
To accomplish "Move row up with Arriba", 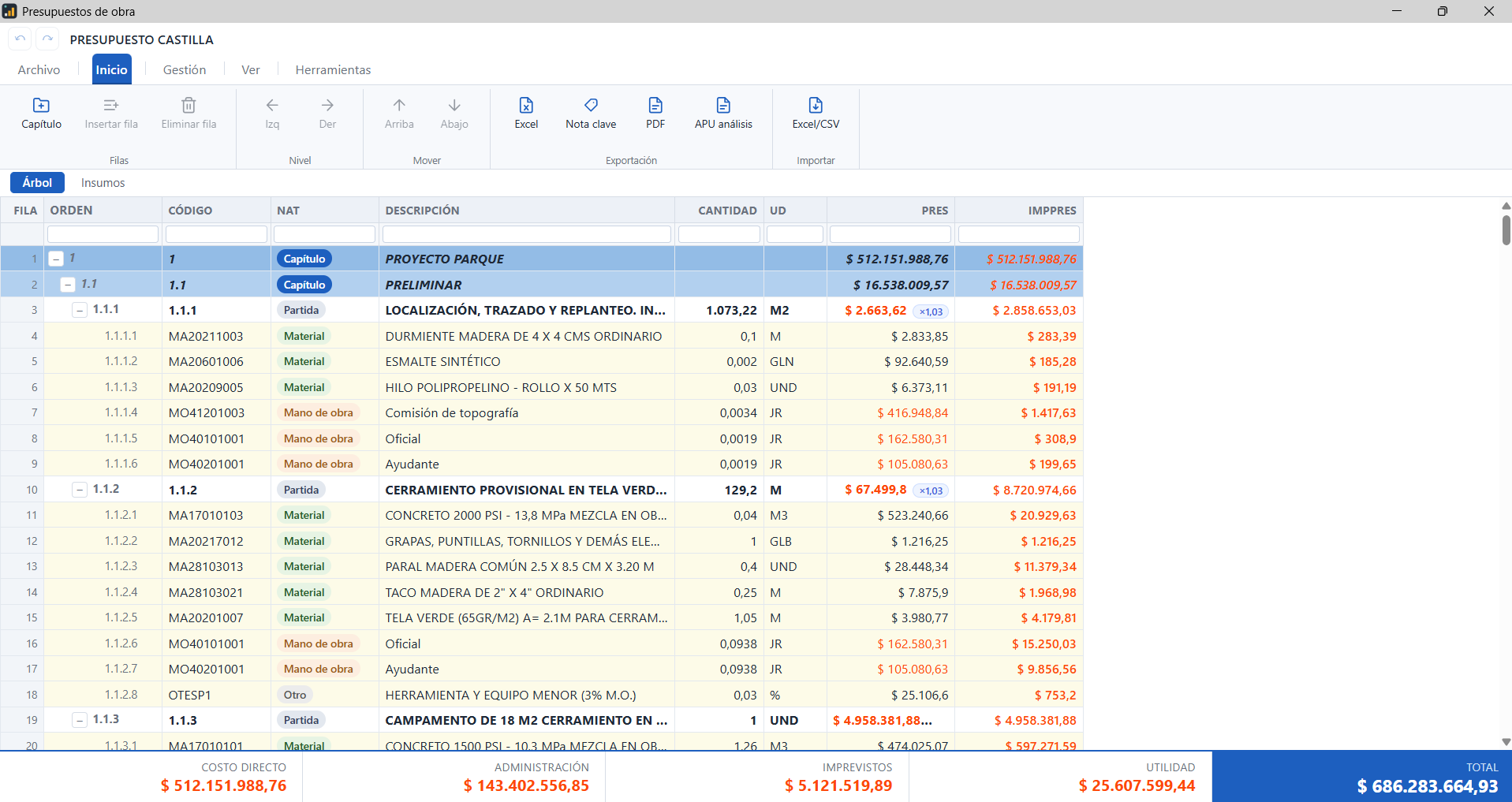I will coord(399,113).
